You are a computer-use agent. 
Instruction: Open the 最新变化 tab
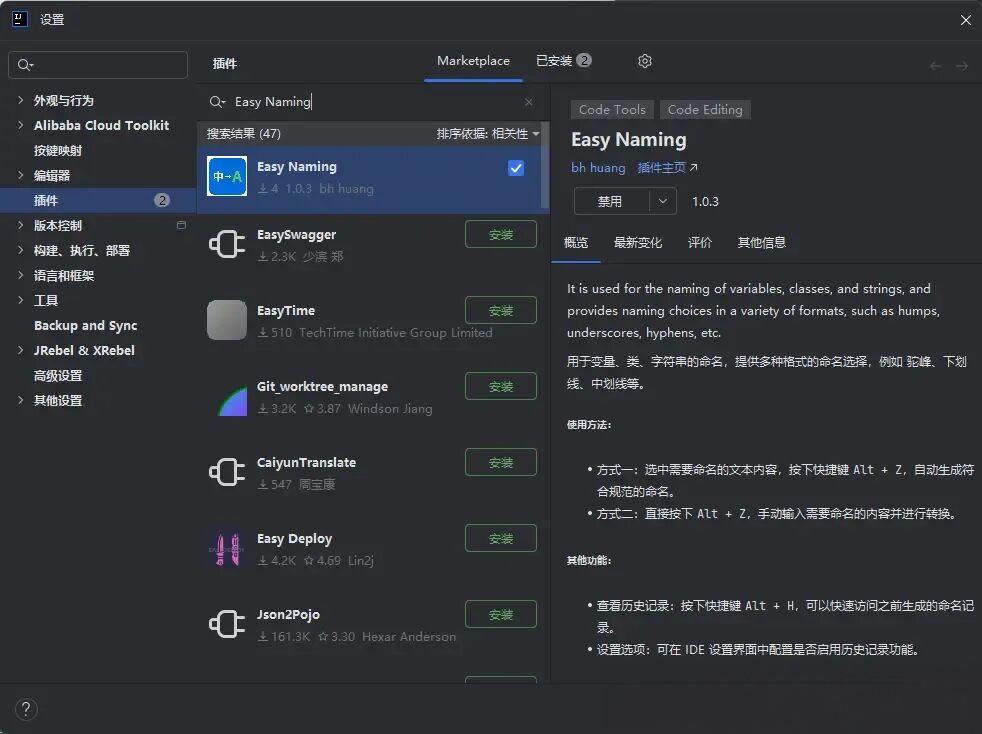click(638, 243)
